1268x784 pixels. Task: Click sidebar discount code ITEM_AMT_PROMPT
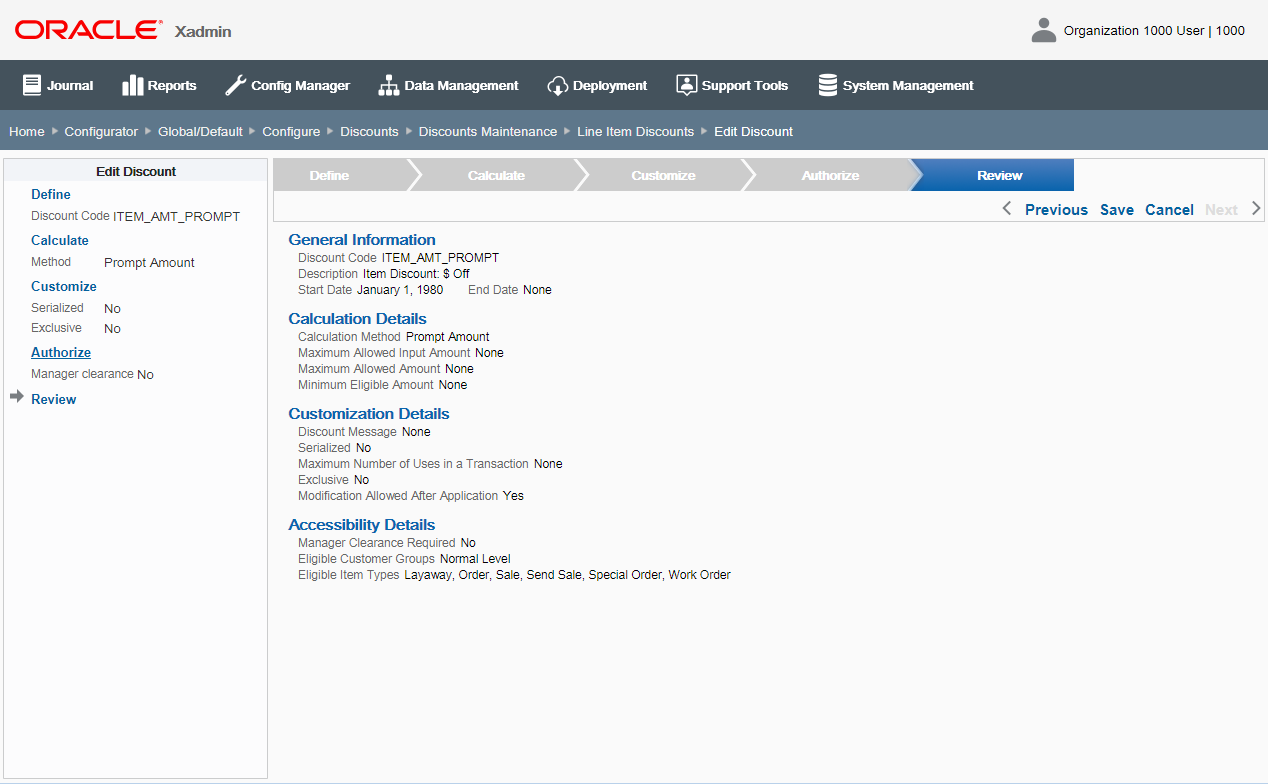pos(176,216)
